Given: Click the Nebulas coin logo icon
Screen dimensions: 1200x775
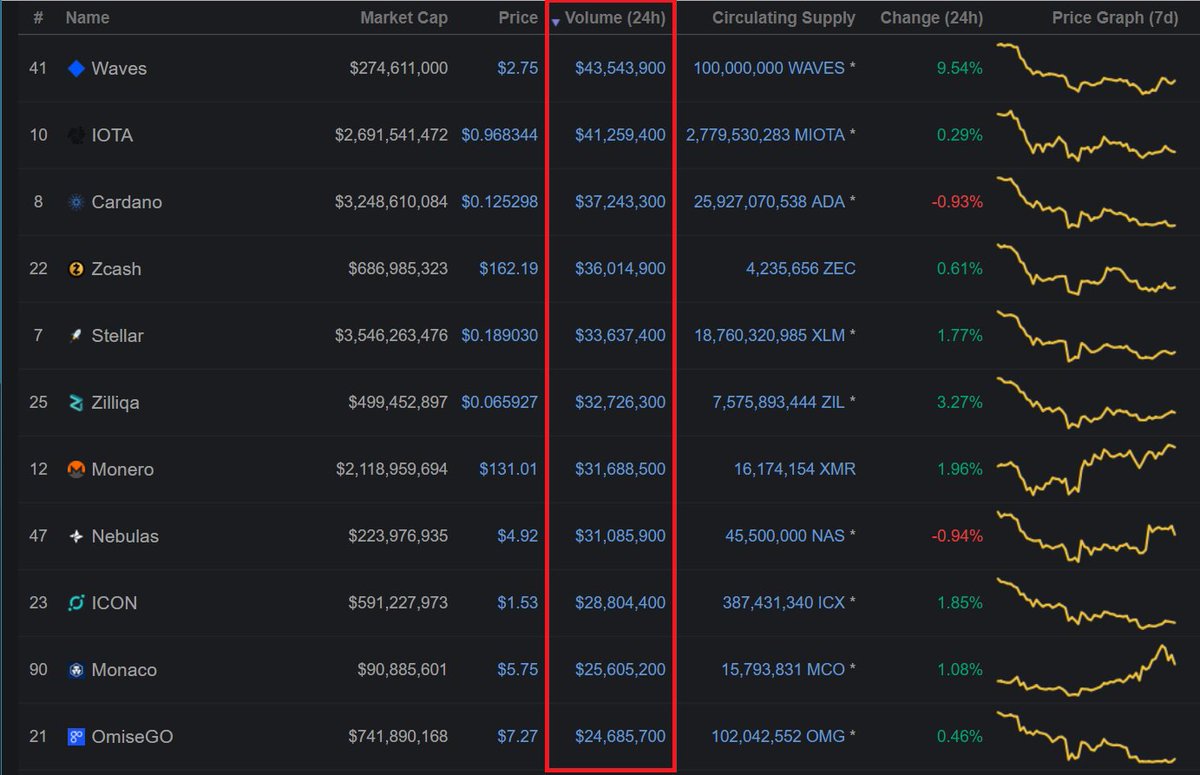Looking at the screenshot, I should (x=76, y=536).
